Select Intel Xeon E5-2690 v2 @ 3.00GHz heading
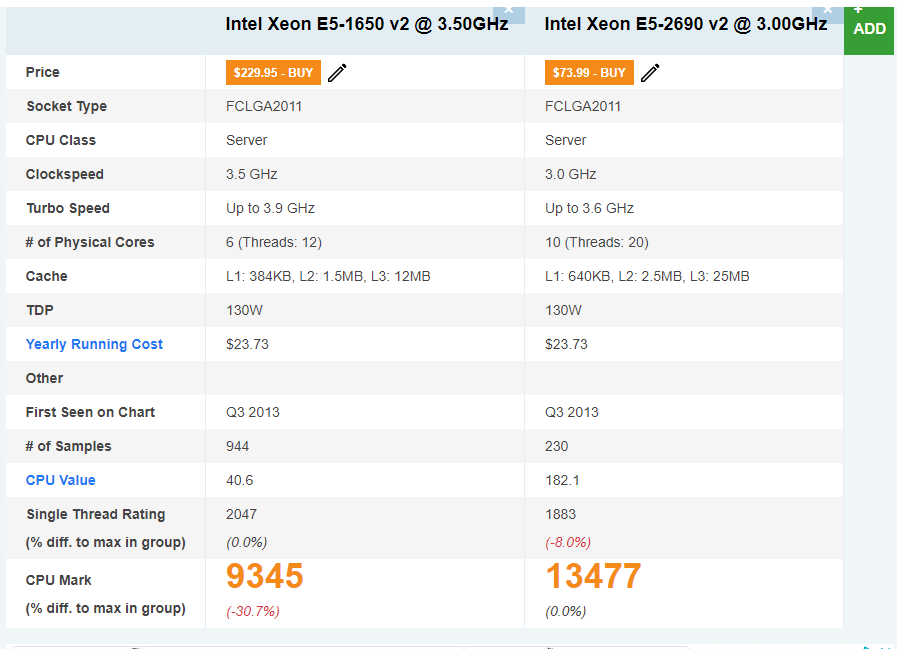Image resolution: width=897 pixels, height=649 pixels. pyautogui.click(x=685, y=24)
